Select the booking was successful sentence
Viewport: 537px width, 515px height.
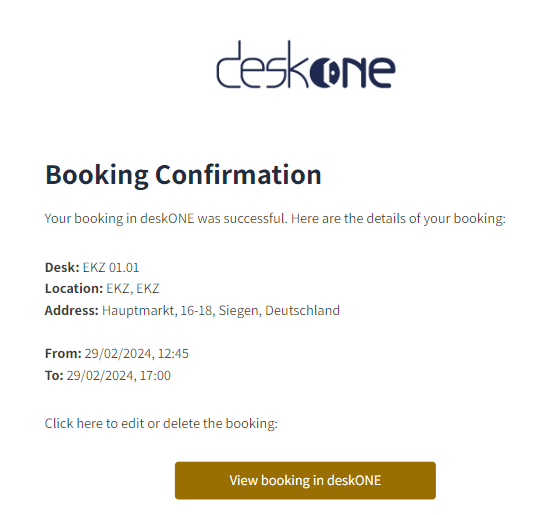(275, 218)
